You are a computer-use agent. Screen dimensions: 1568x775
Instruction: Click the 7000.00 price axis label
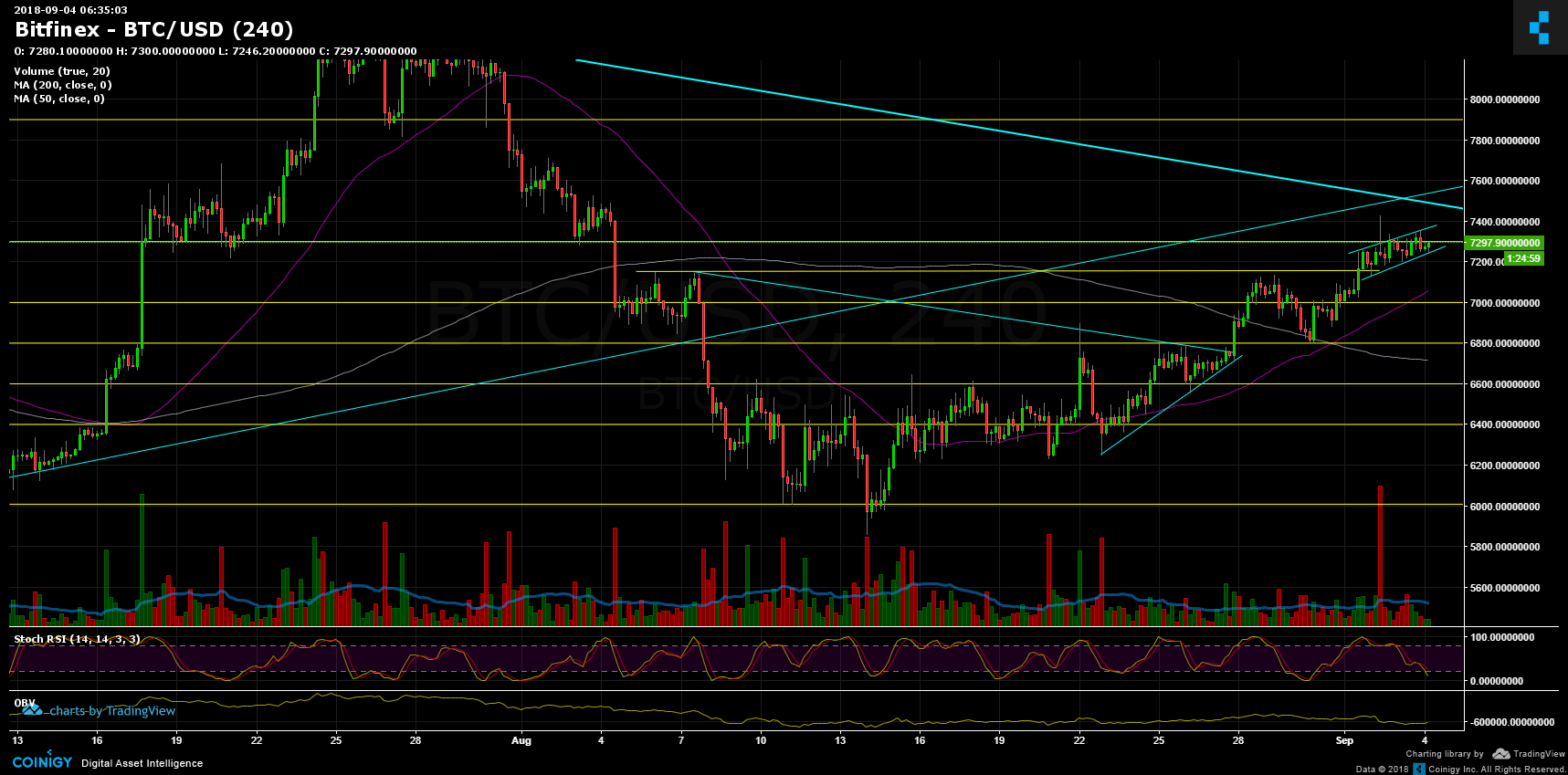pos(1505,303)
